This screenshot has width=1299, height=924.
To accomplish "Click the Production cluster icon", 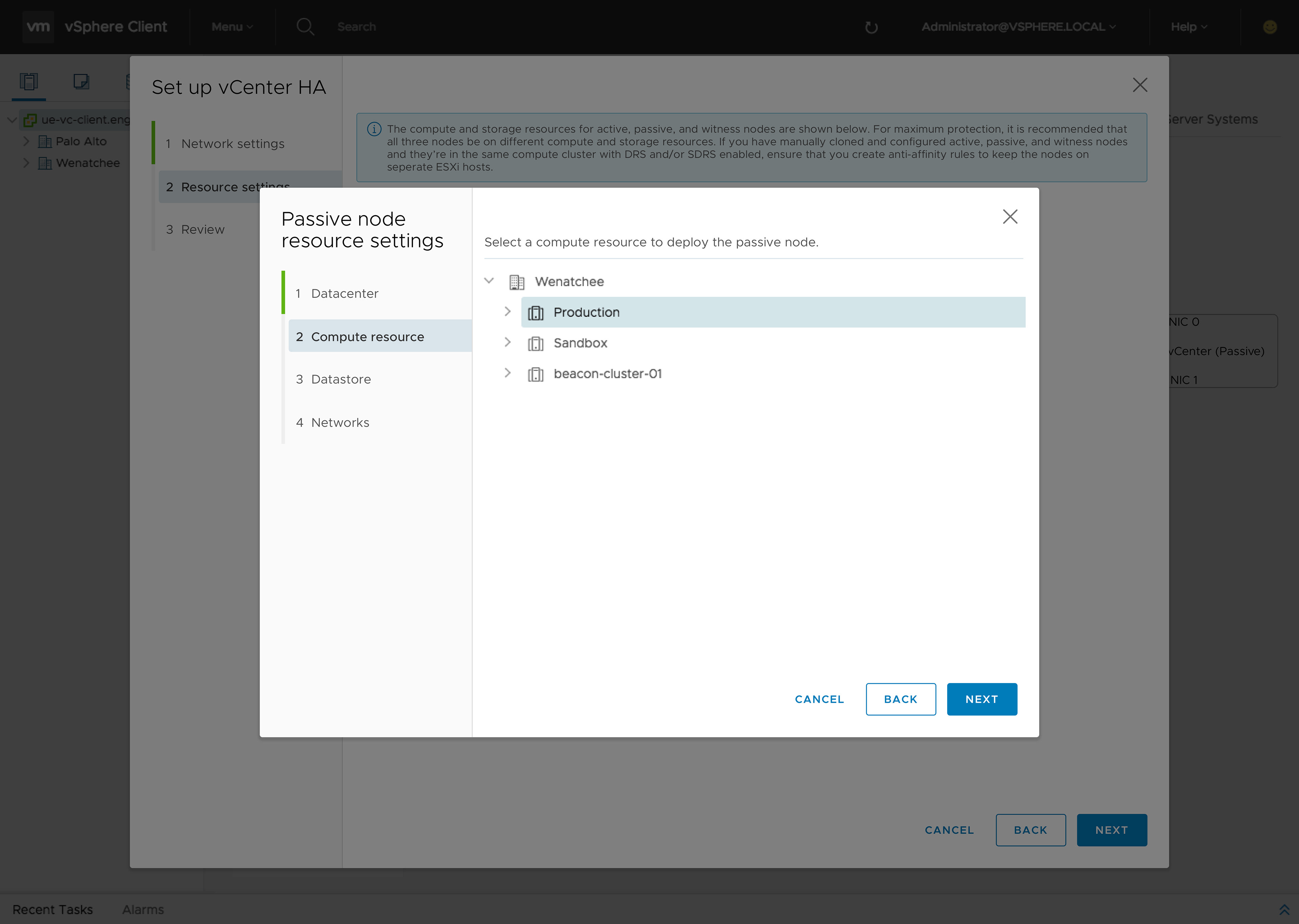I will (x=536, y=312).
